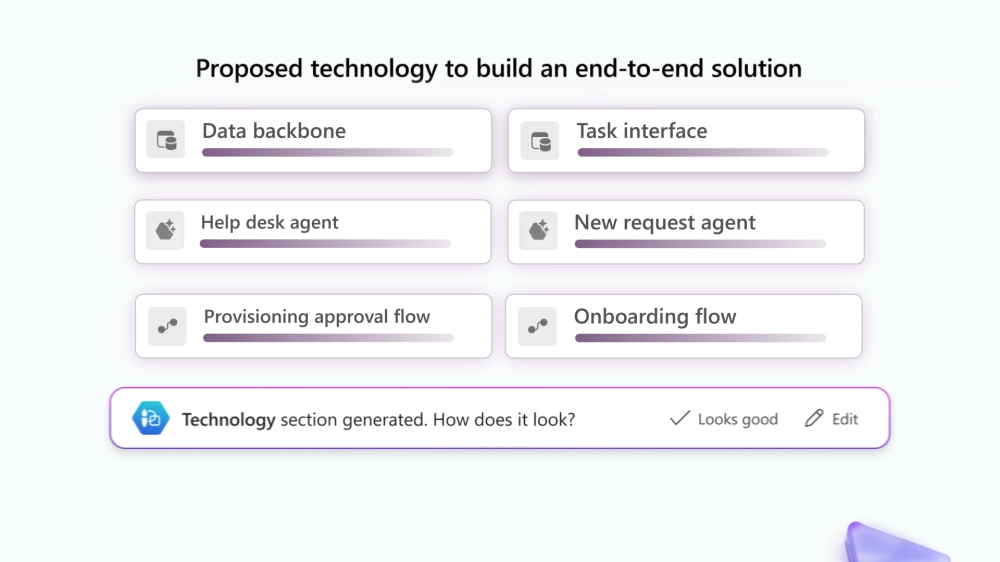Click the Data backbone database icon
This screenshot has height=562, width=1000.
coord(166,140)
